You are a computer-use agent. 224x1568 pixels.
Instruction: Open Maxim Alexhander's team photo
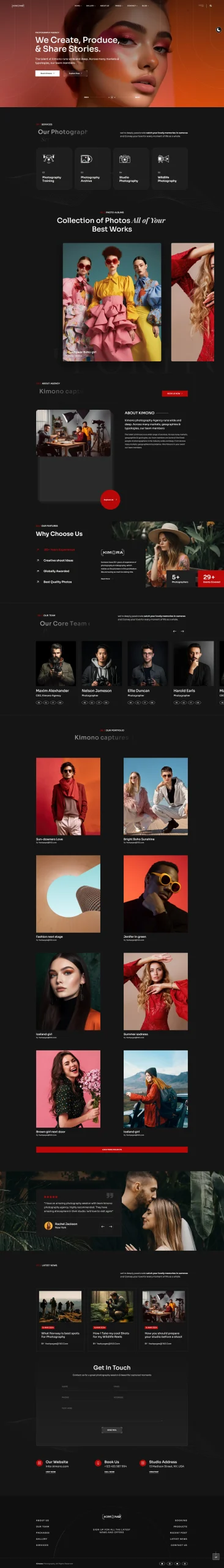tap(56, 663)
